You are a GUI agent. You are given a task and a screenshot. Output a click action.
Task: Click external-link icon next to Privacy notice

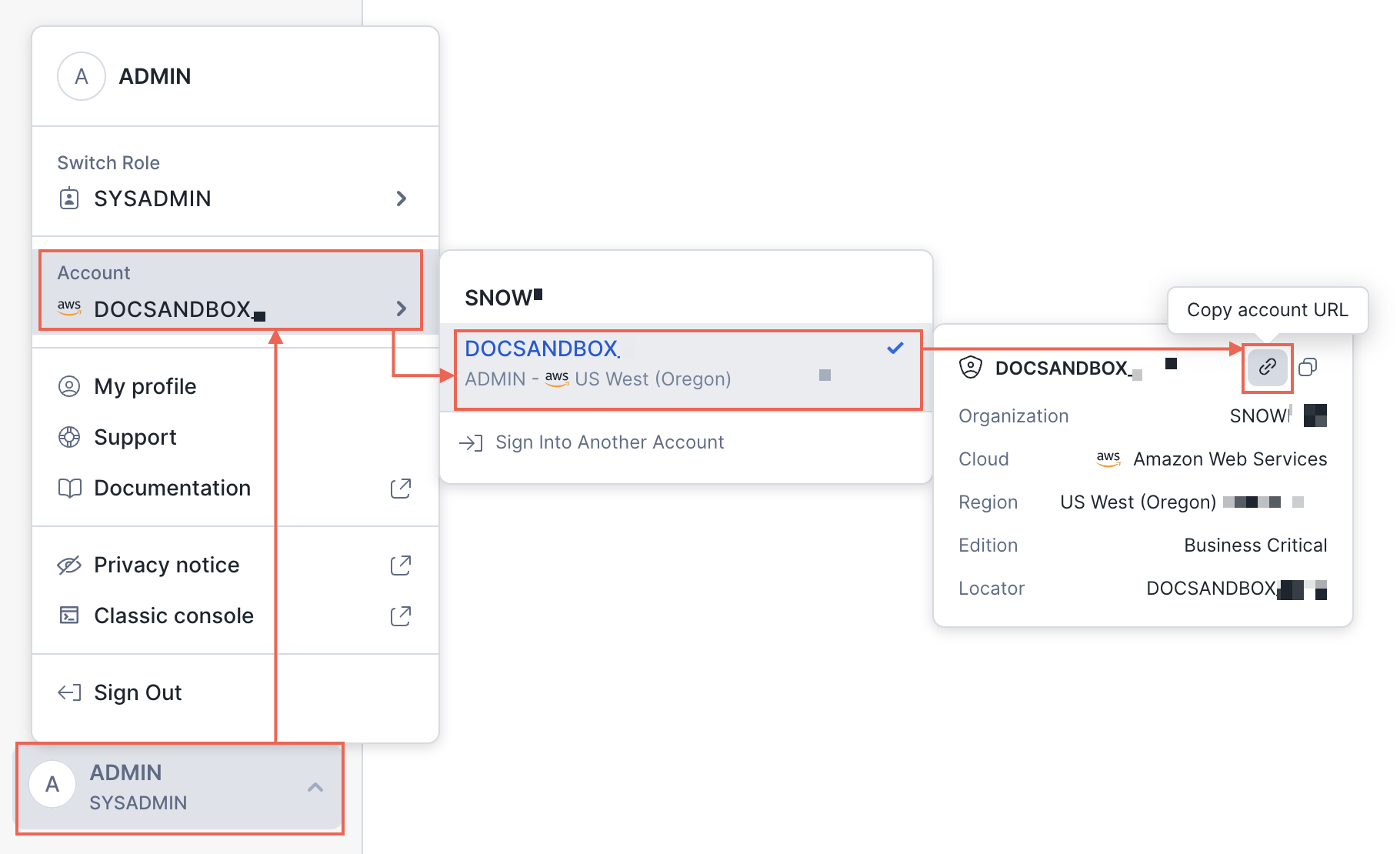(x=401, y=565)
